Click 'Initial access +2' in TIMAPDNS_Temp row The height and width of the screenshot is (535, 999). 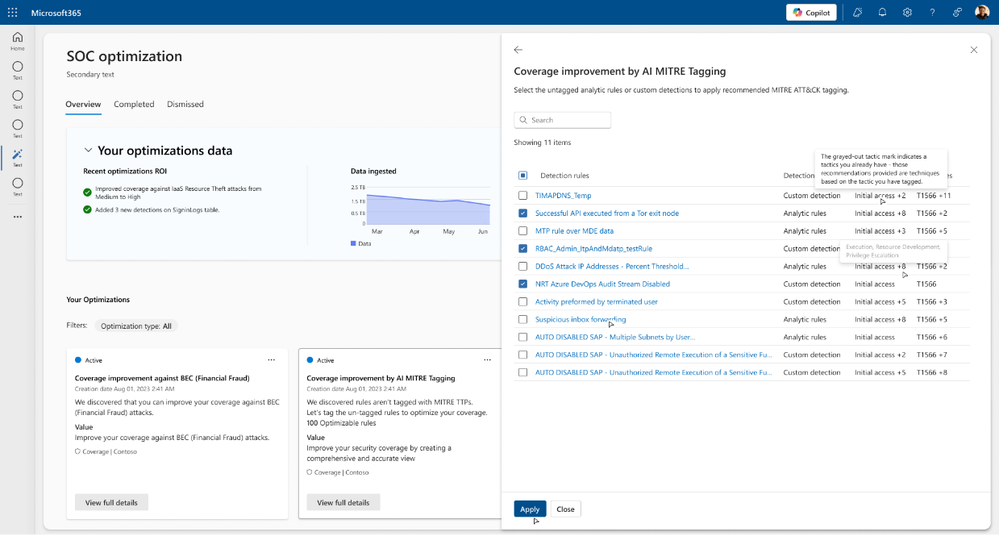[x=880, y=196]
